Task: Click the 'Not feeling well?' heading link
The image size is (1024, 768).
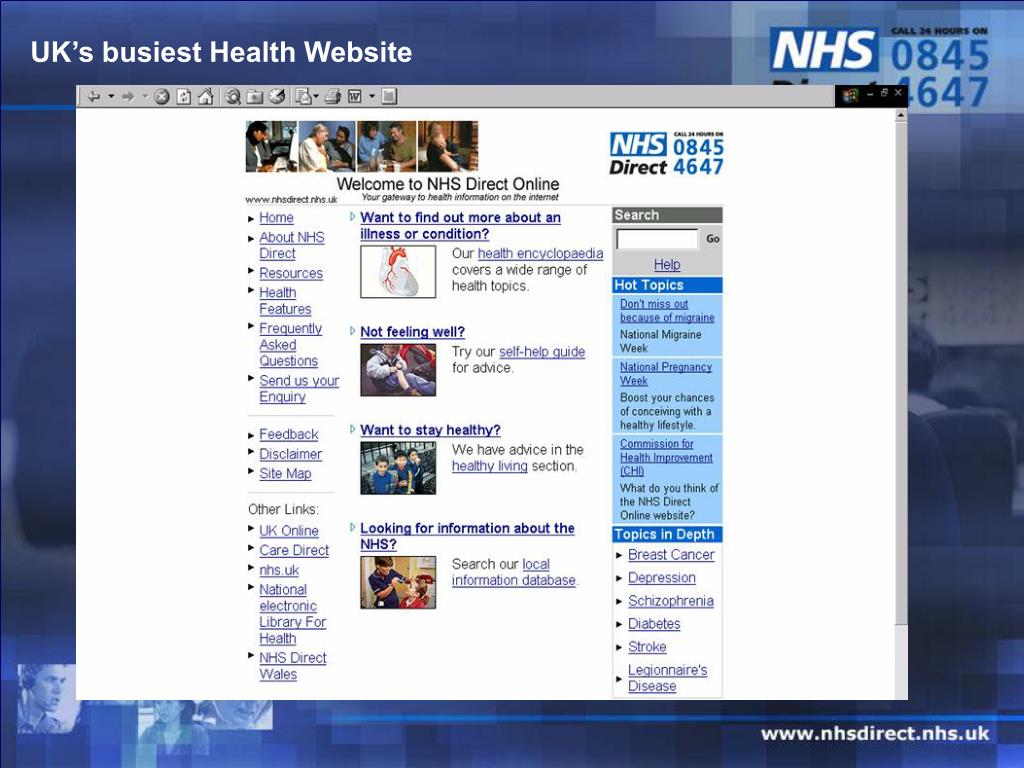Action: tap(412, 332)
